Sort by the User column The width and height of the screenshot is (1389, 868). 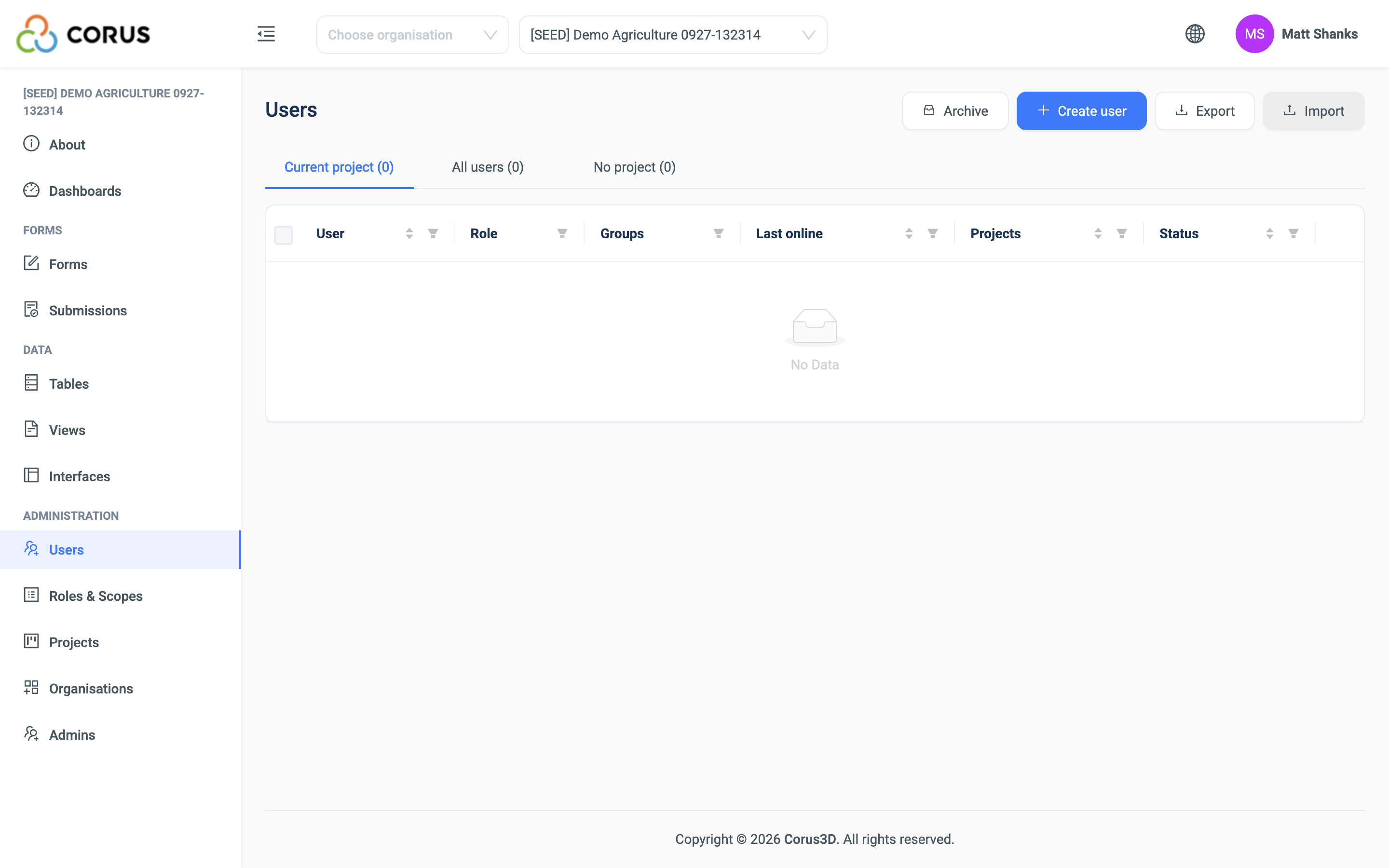click(x=409, y=233)
